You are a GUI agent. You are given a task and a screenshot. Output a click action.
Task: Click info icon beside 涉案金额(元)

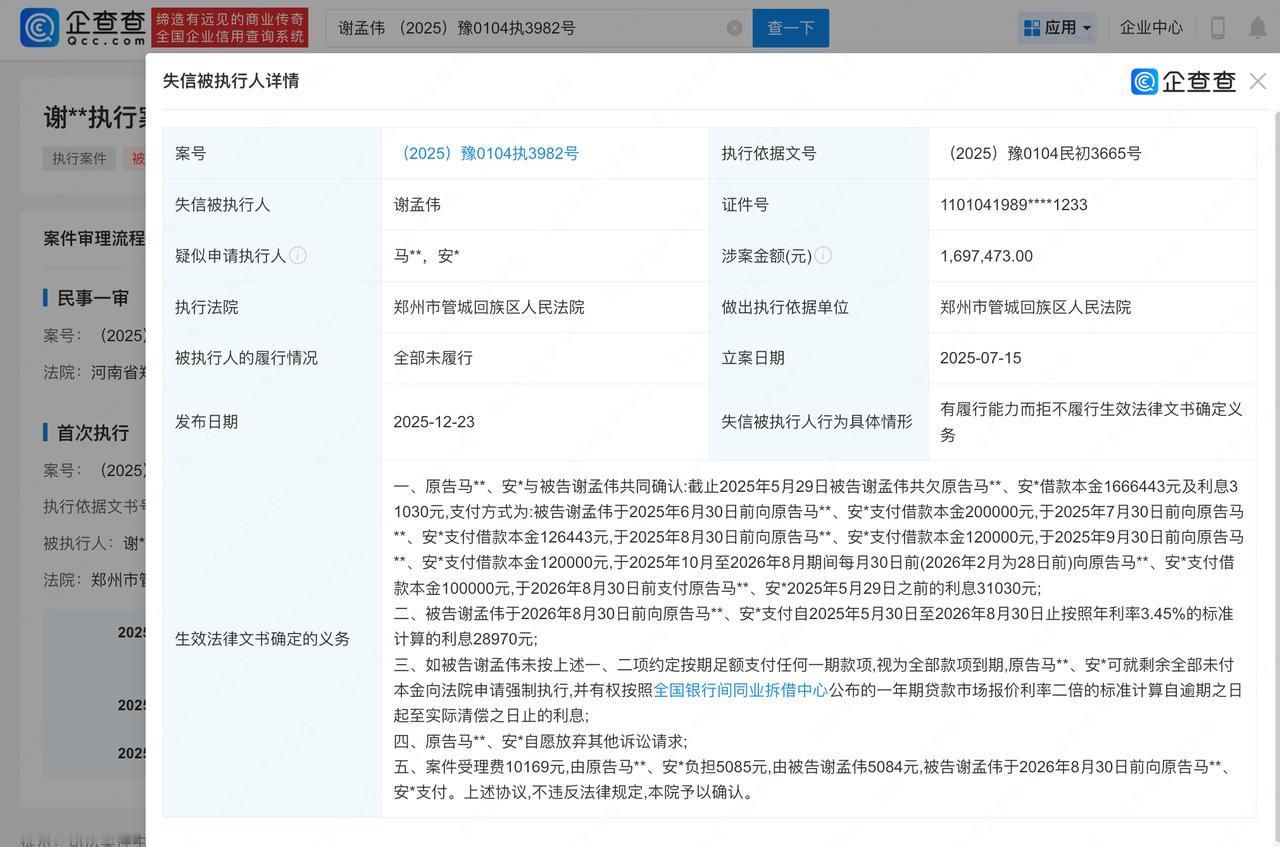(823, 255)
